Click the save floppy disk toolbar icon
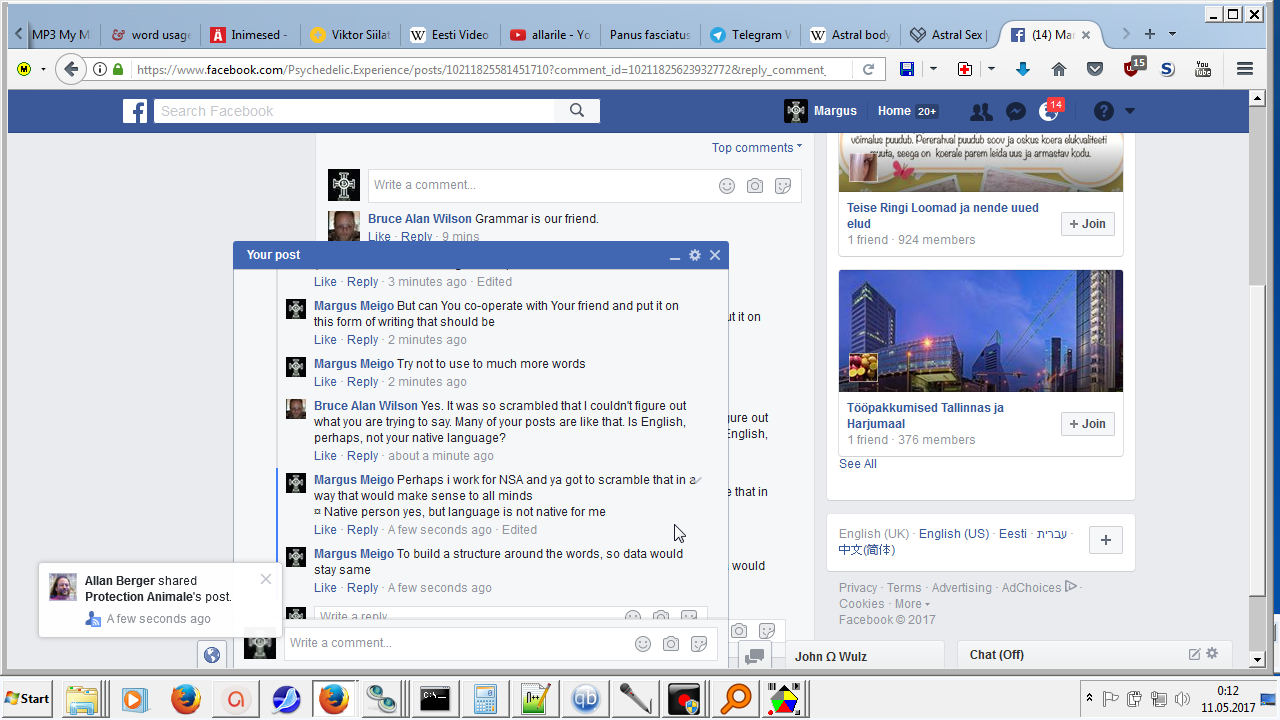Image resolution: width=1280 pixels, height=720 pixels. (906, 69)
